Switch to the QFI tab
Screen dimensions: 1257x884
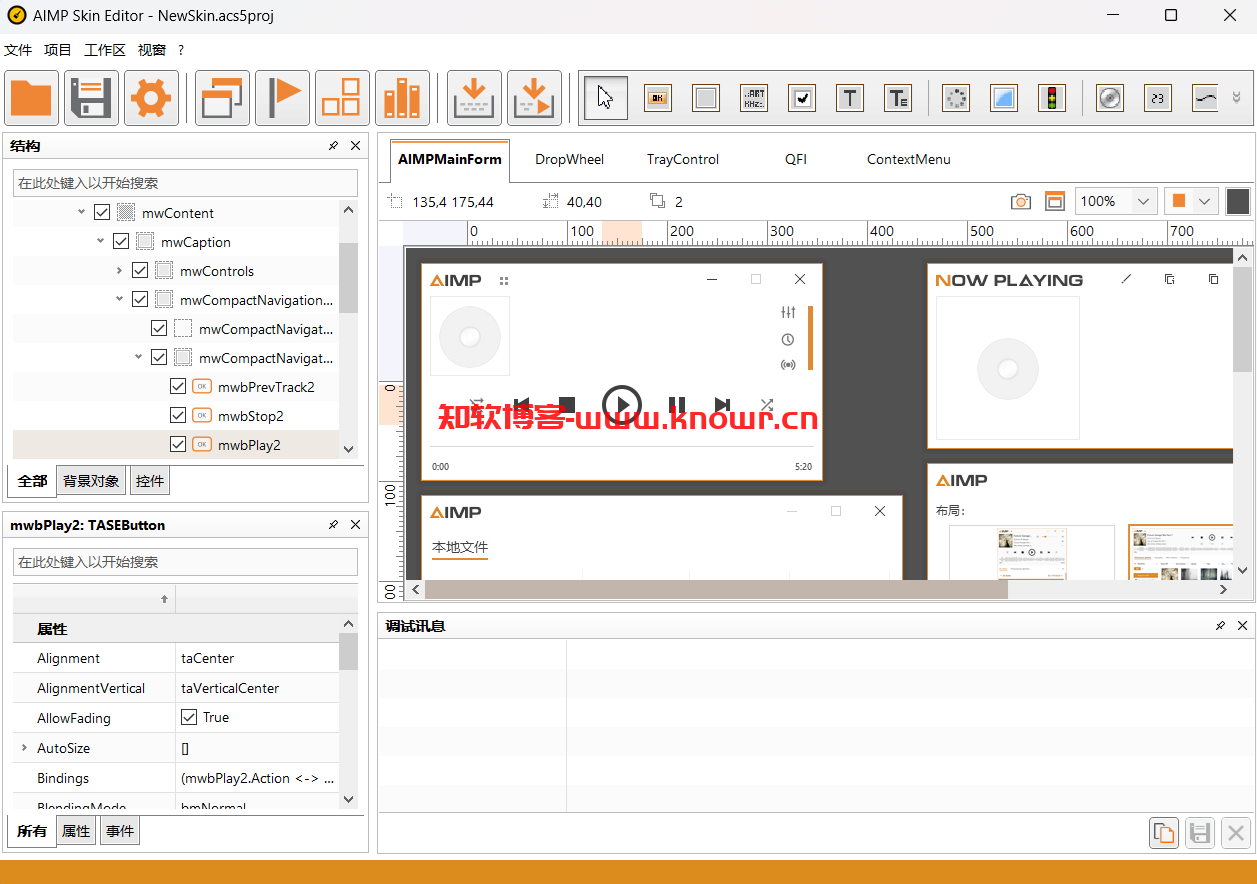[x=796, y=159]
